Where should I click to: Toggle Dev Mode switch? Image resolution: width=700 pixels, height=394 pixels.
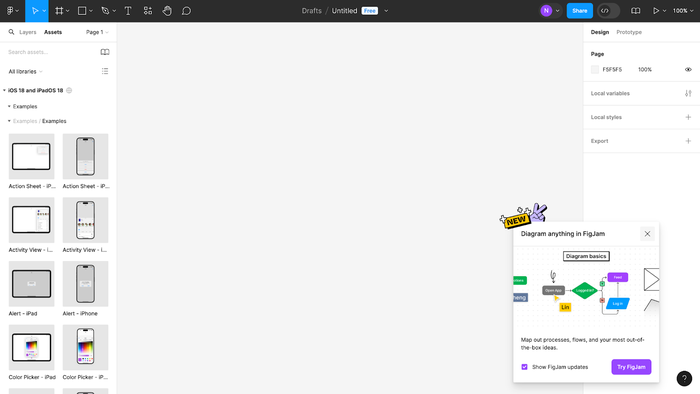(608, 11)
